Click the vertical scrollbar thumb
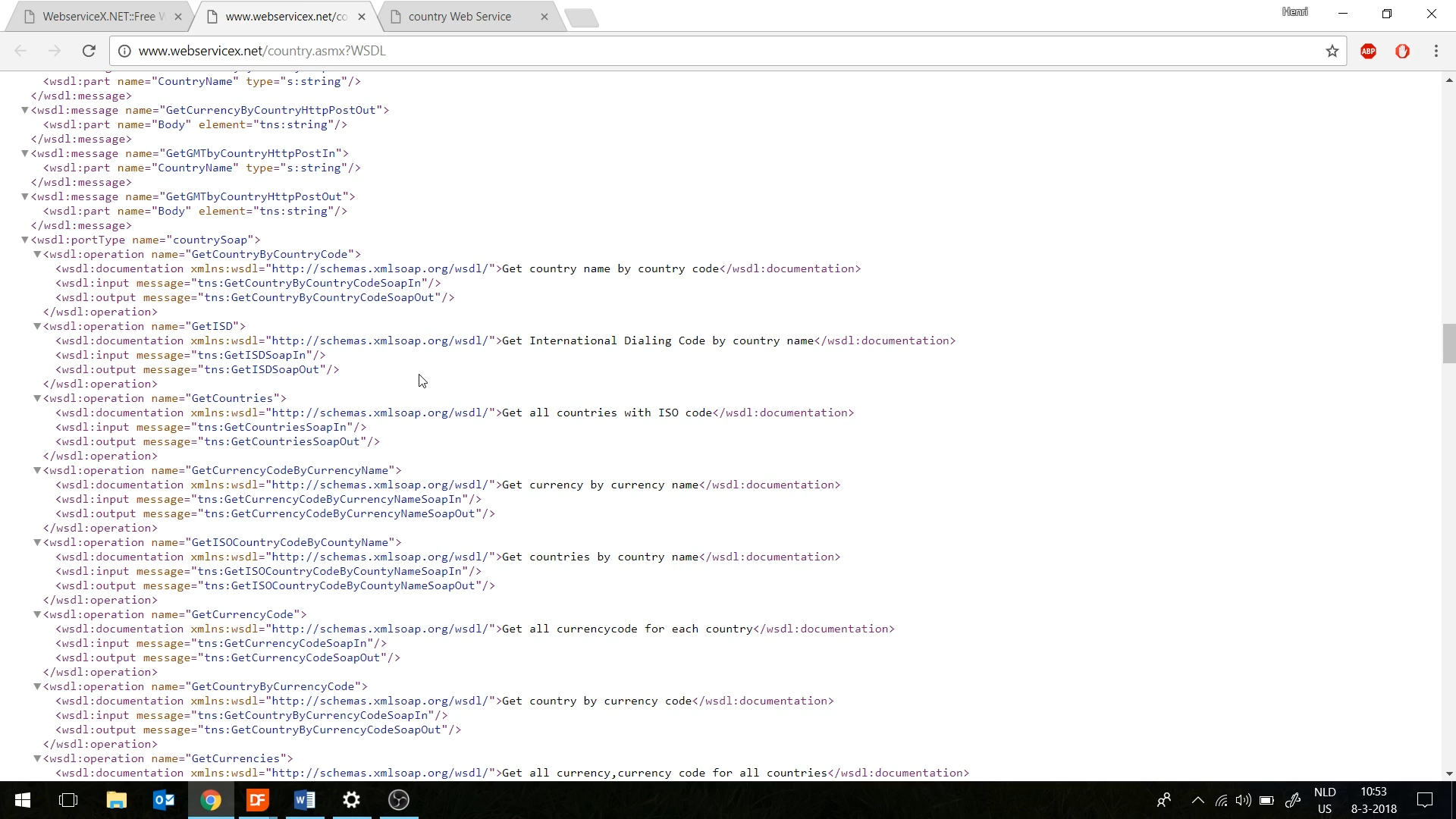This screenshot has width=1456, height=819. coord(1449,344)
